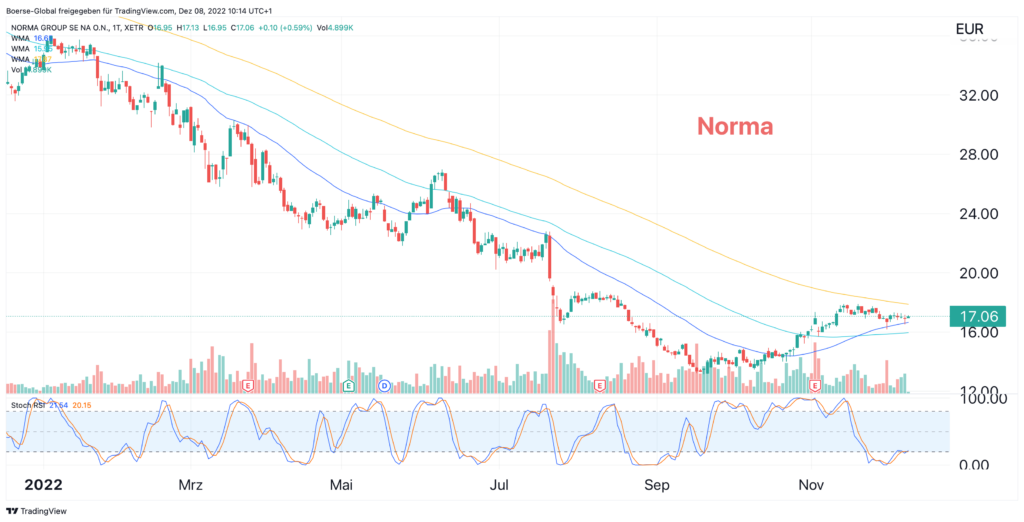
Task: Click the EUR currency label
Action: coord(969,29)
